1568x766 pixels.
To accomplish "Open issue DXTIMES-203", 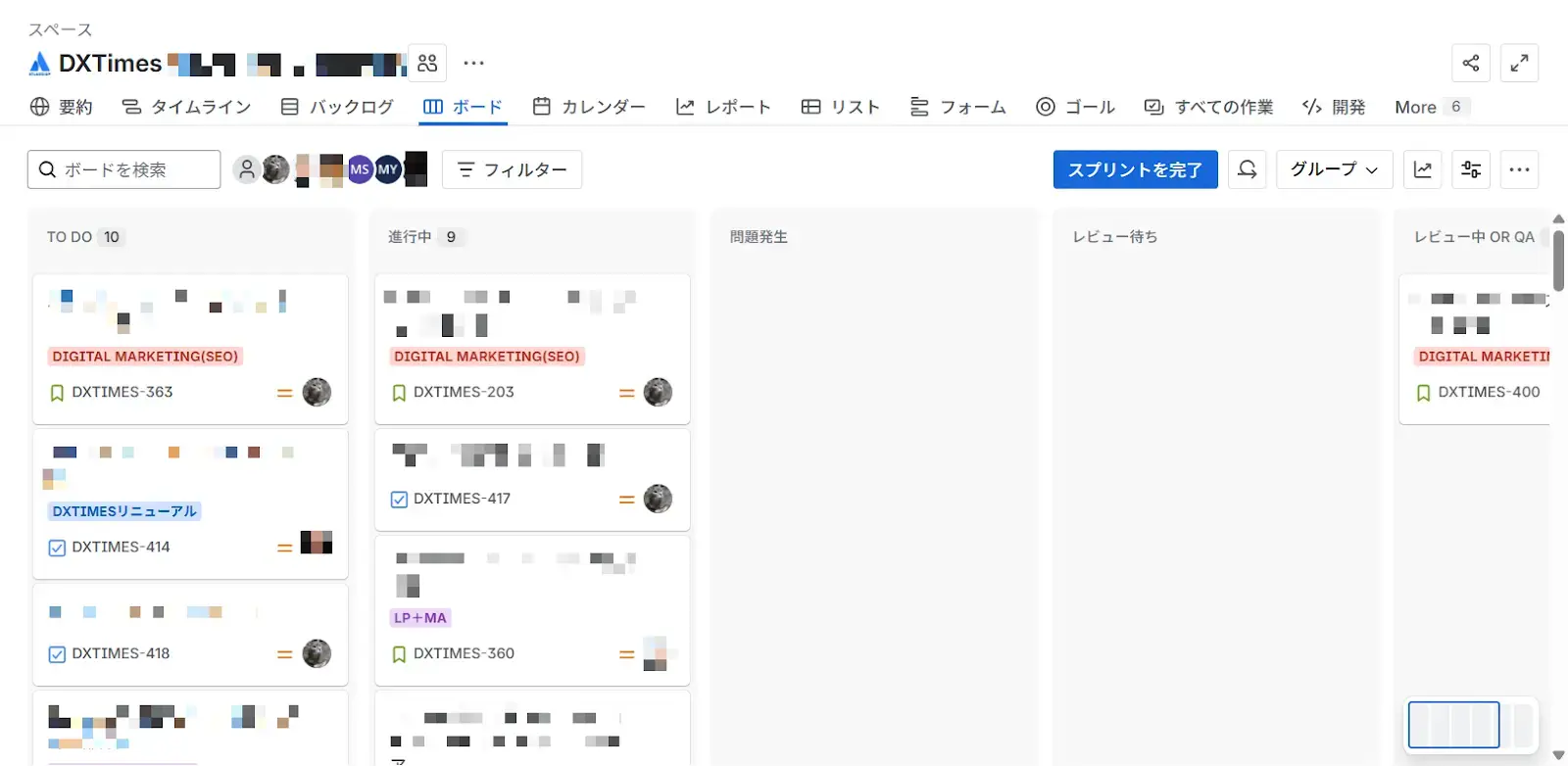I will pos(464,392).
